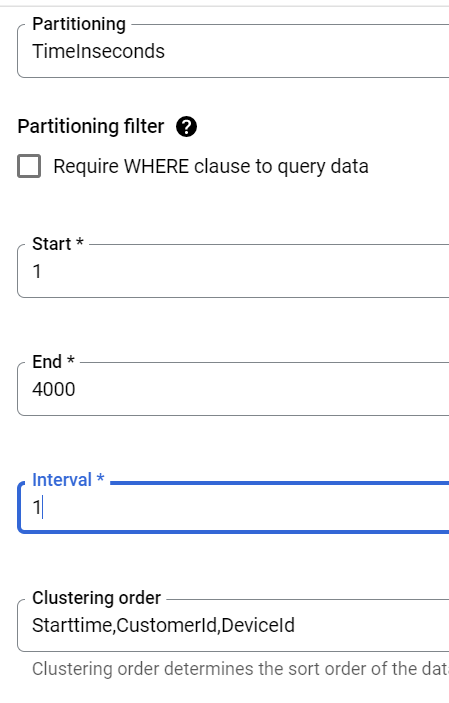Click the 'Partitioning filter' heading text

tap(91, 126)
